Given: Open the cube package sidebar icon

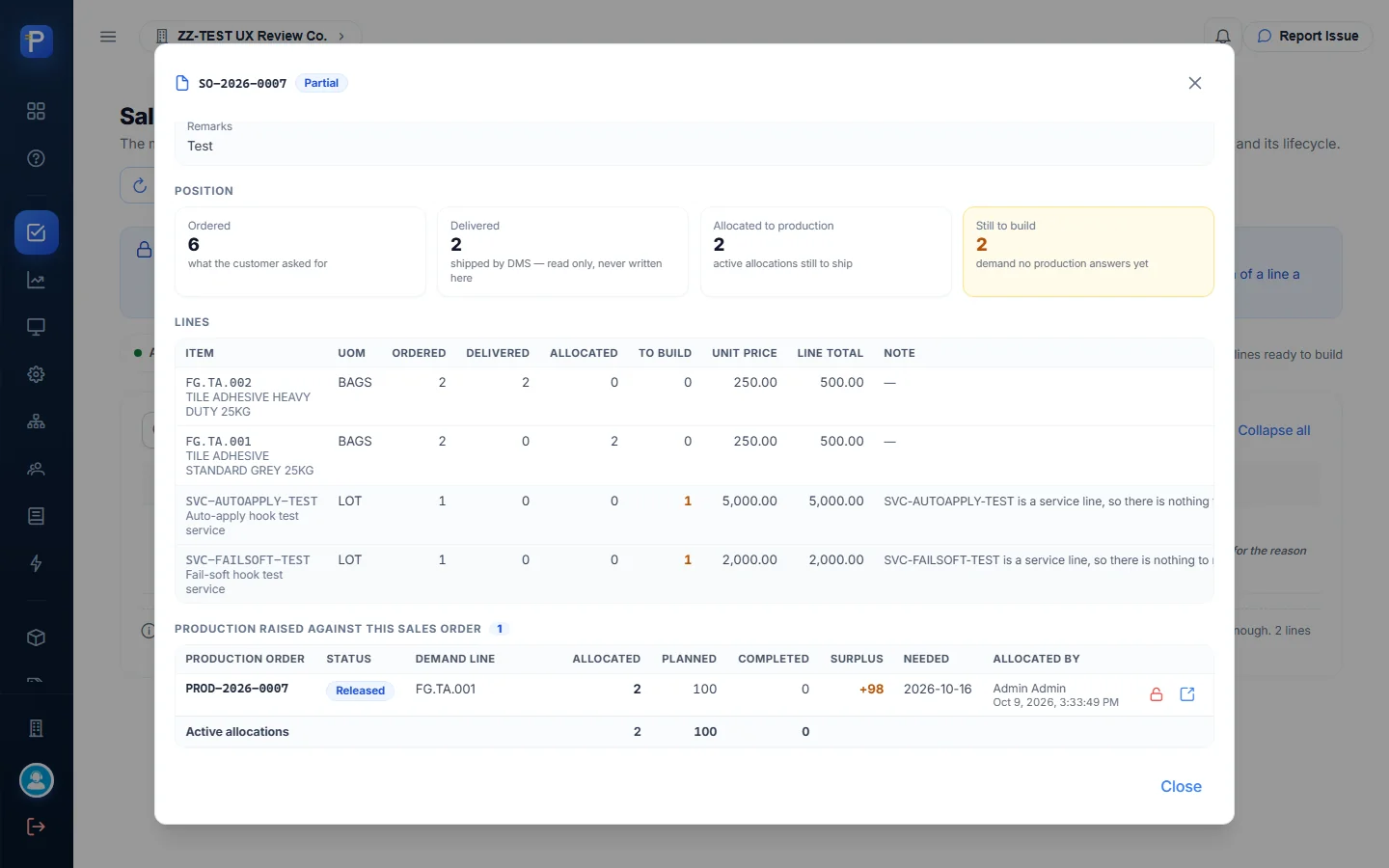Looking at the screenshot, I should pos(36,637).
